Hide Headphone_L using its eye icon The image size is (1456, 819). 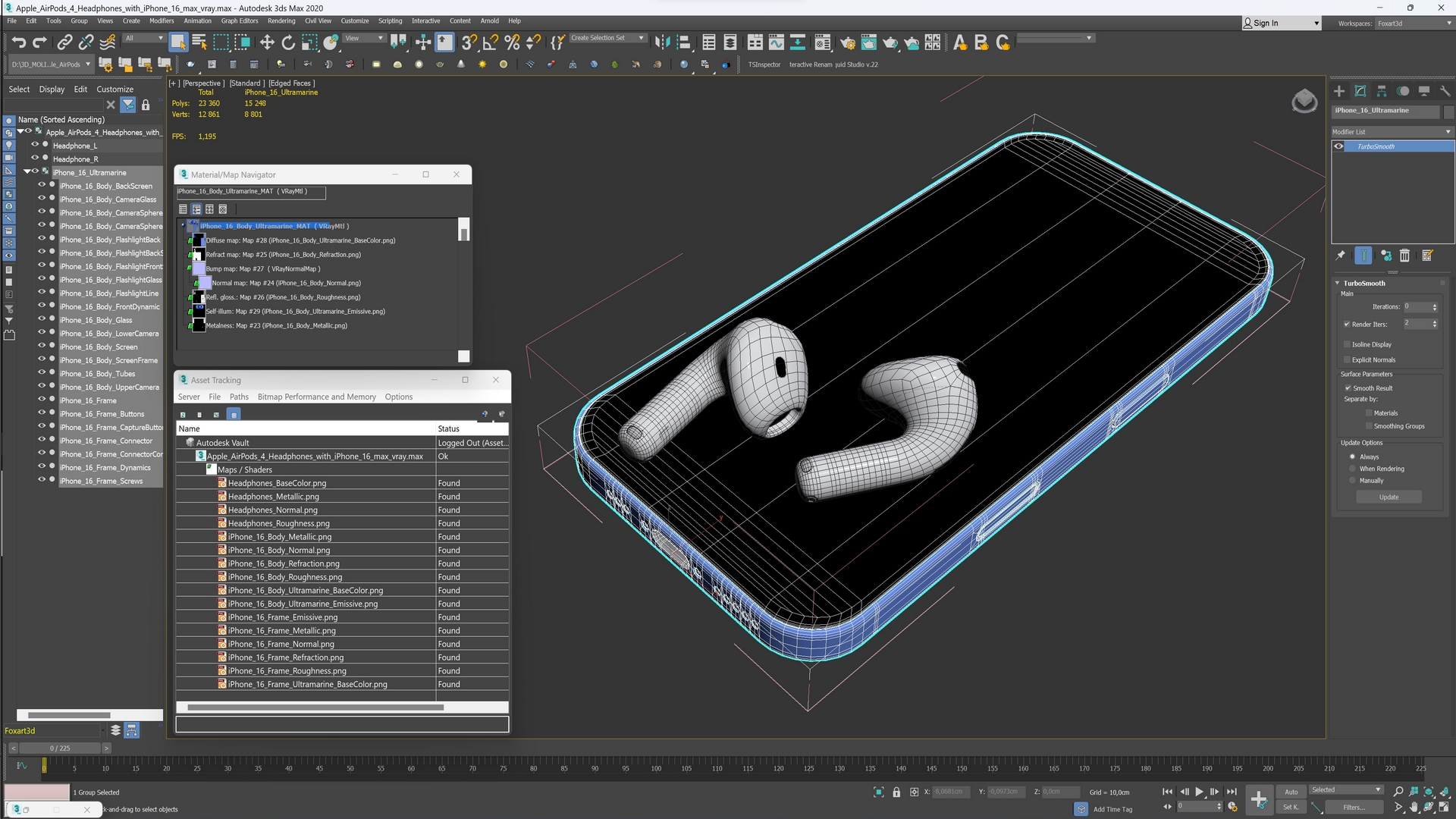coord(34,145)
